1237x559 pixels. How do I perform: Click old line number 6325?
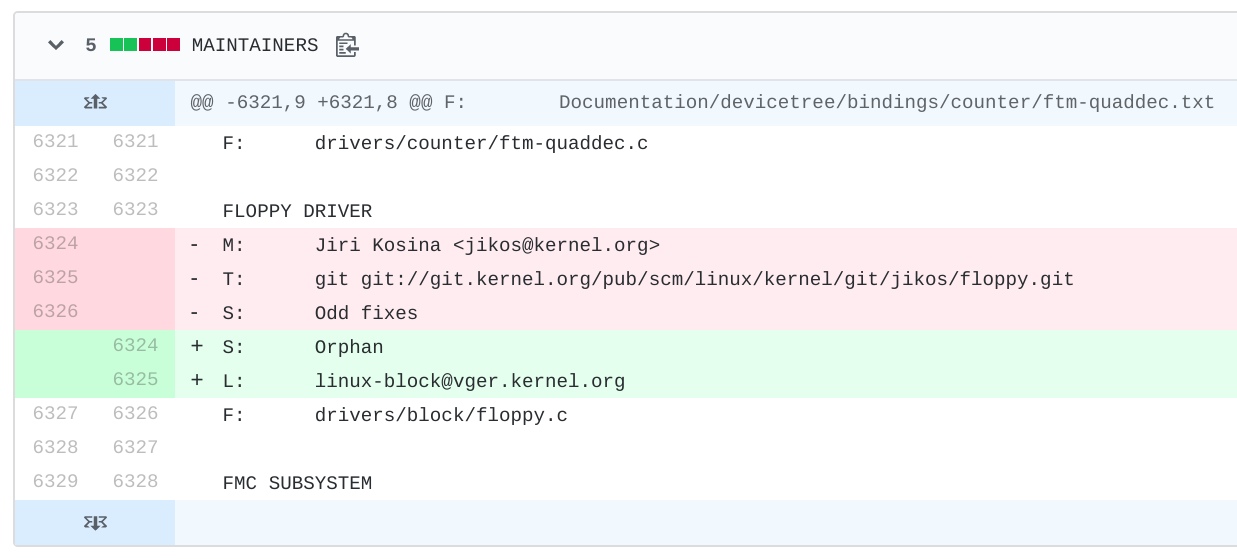[x=55, y=278]
